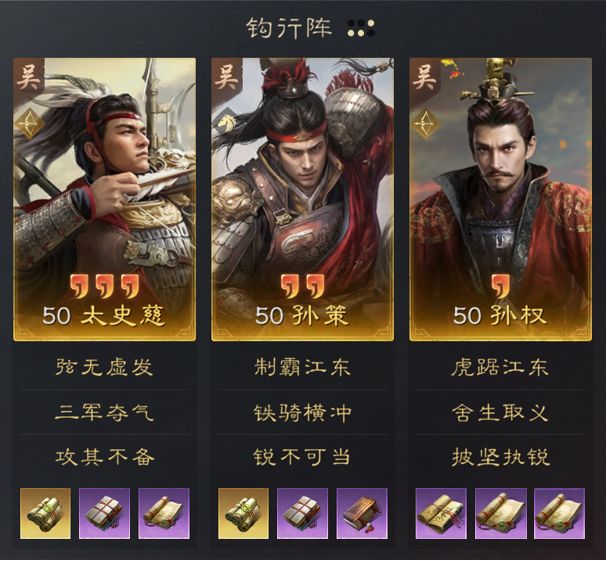Click the 吴 faction badge on 孙权 card

424,77
